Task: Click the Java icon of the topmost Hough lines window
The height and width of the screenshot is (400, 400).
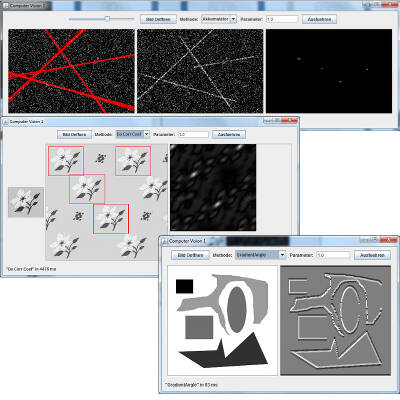Action: click(6, 6)
